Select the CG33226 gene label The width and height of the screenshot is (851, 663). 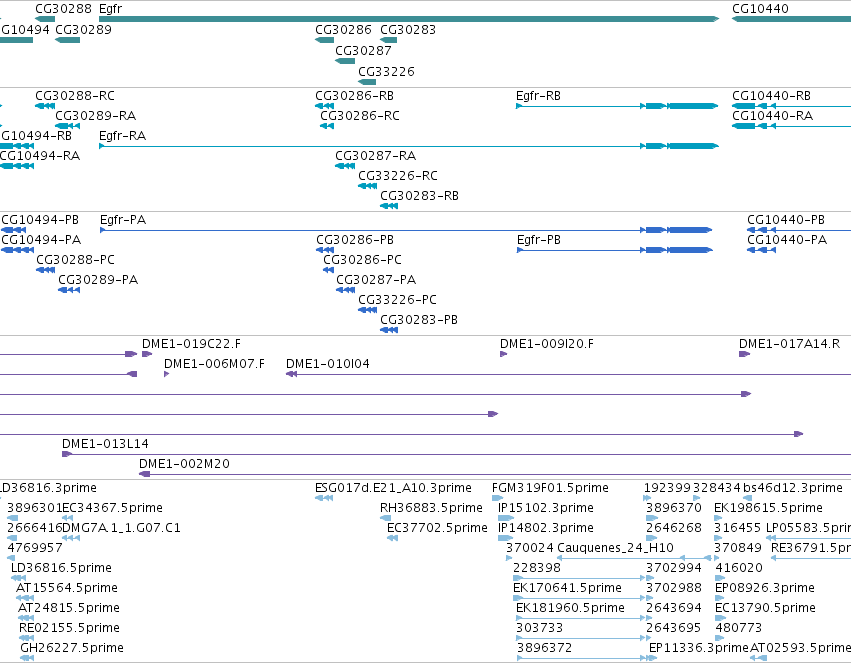tap(386, 72)
